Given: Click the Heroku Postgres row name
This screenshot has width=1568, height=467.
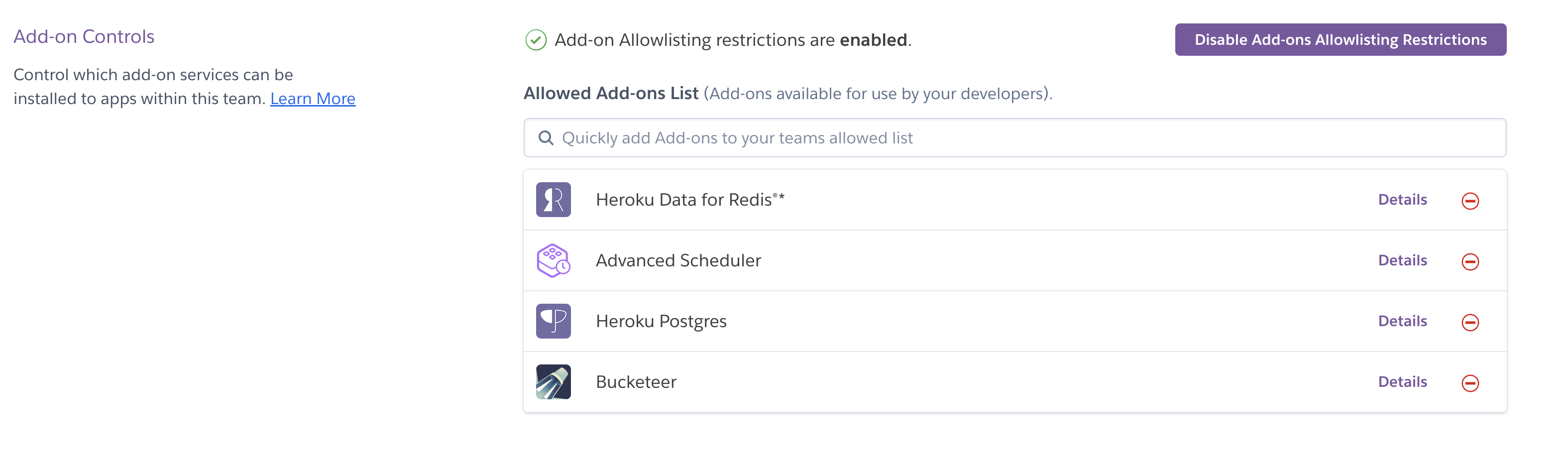Looking at the screenshot, I should click(x=661, y=322).
